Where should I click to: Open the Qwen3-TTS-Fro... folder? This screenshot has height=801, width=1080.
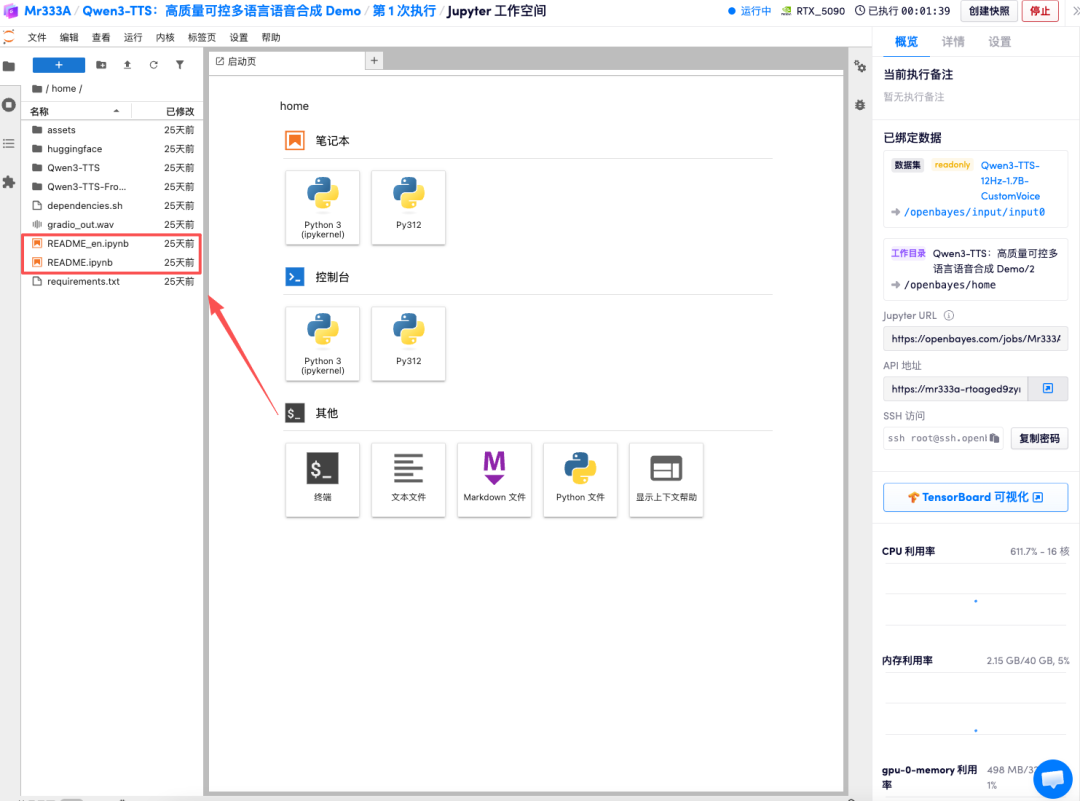(x=112, y=187)
